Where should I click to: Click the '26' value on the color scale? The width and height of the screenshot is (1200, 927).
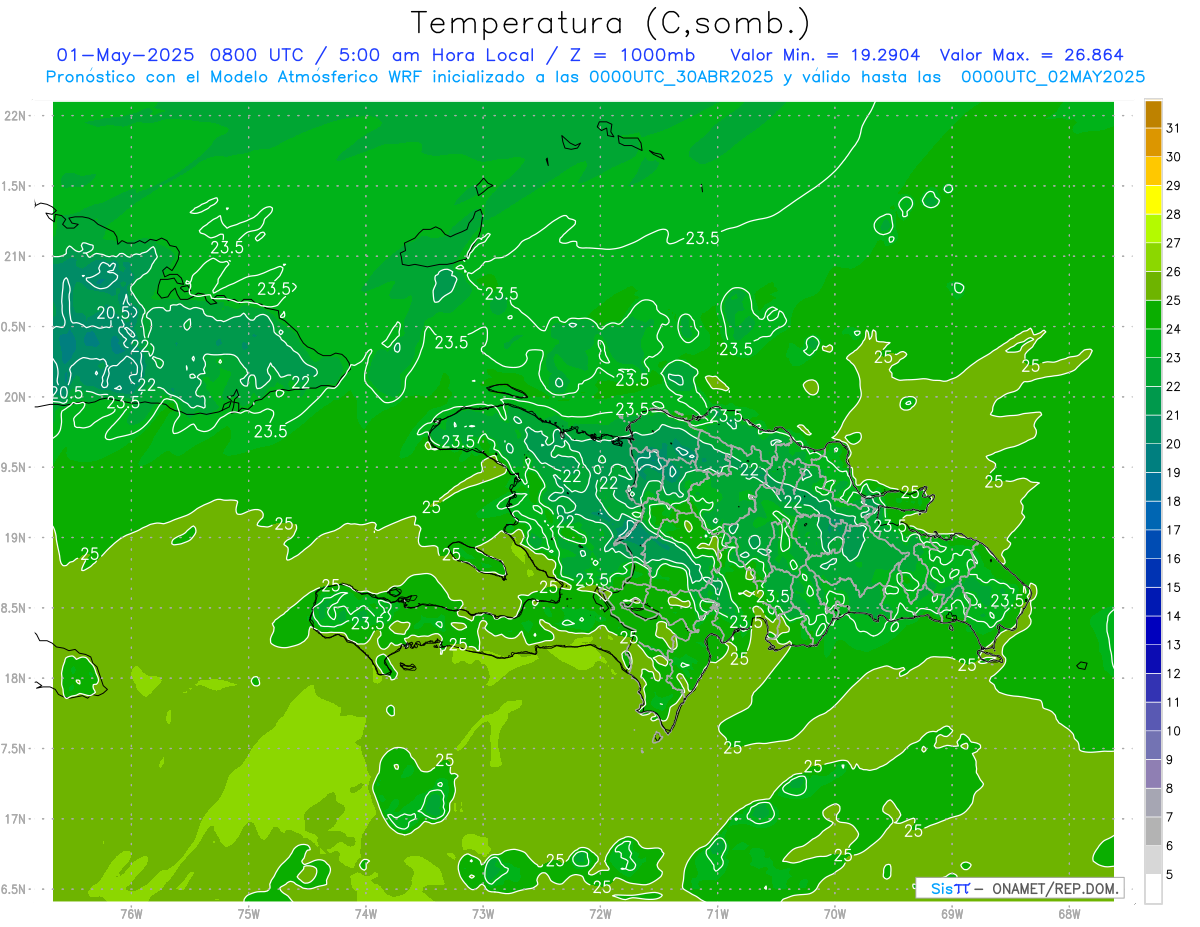click(x=1174, y=271)
